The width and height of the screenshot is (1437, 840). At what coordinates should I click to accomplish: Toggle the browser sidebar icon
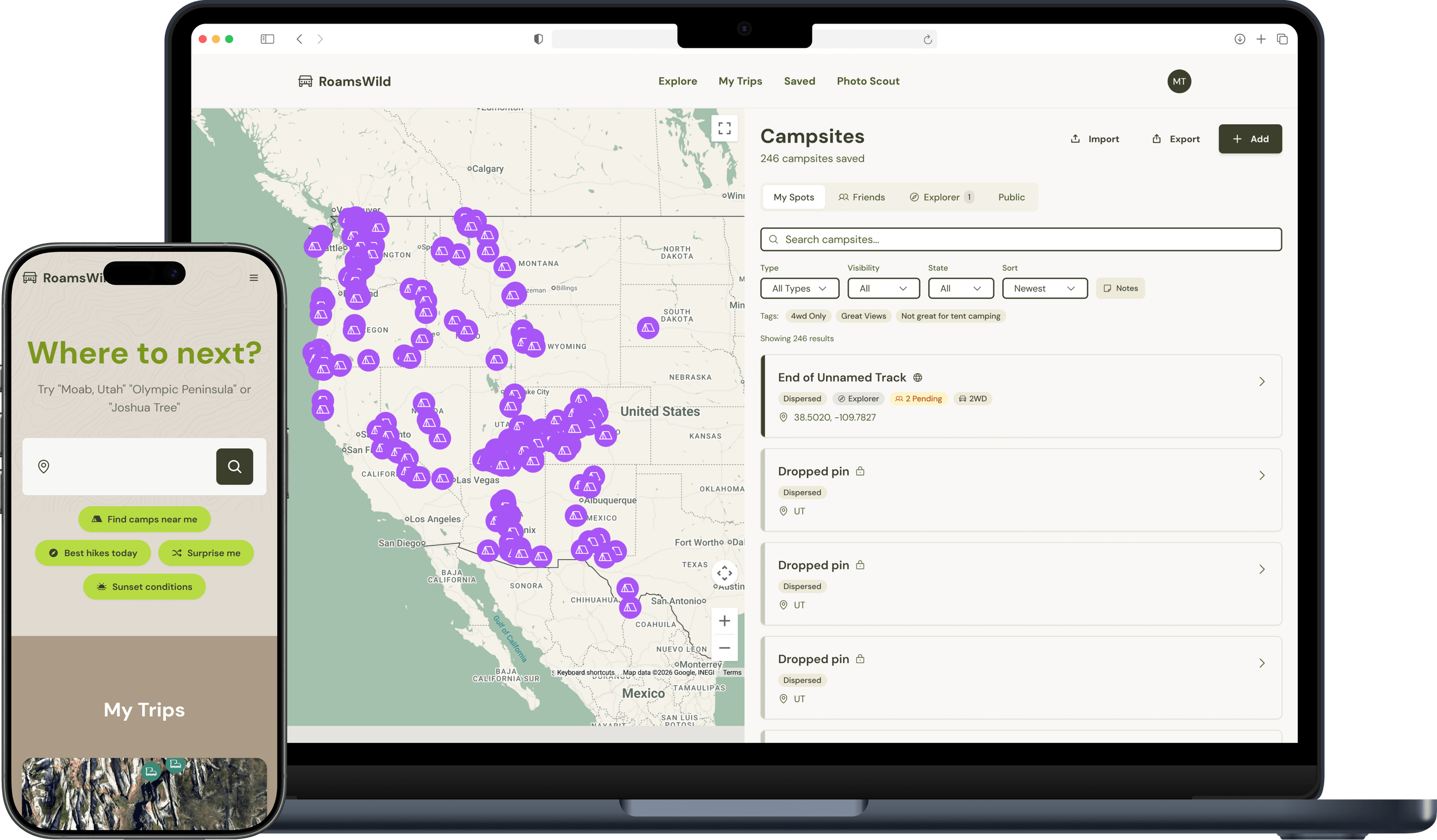(267, 39)
